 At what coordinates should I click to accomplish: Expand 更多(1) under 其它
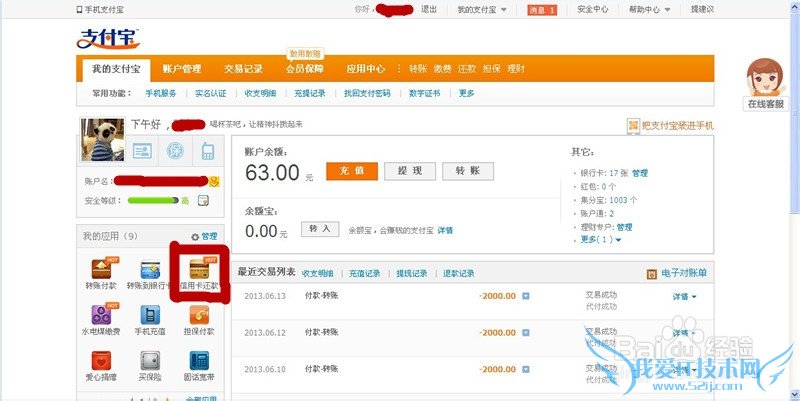(601, 239)
